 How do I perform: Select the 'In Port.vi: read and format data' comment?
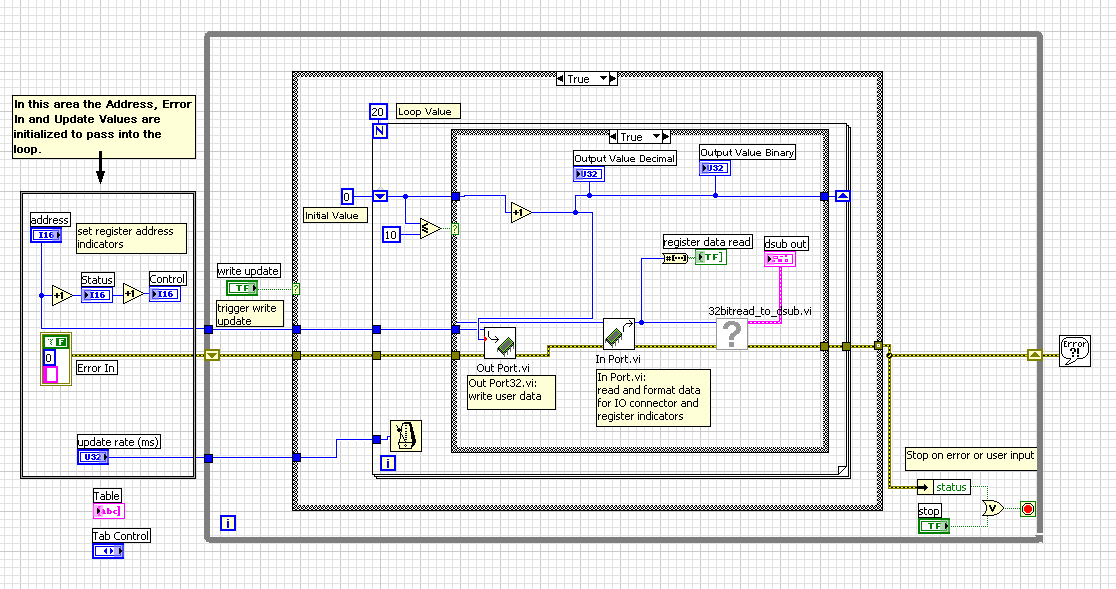coord(653,398)
